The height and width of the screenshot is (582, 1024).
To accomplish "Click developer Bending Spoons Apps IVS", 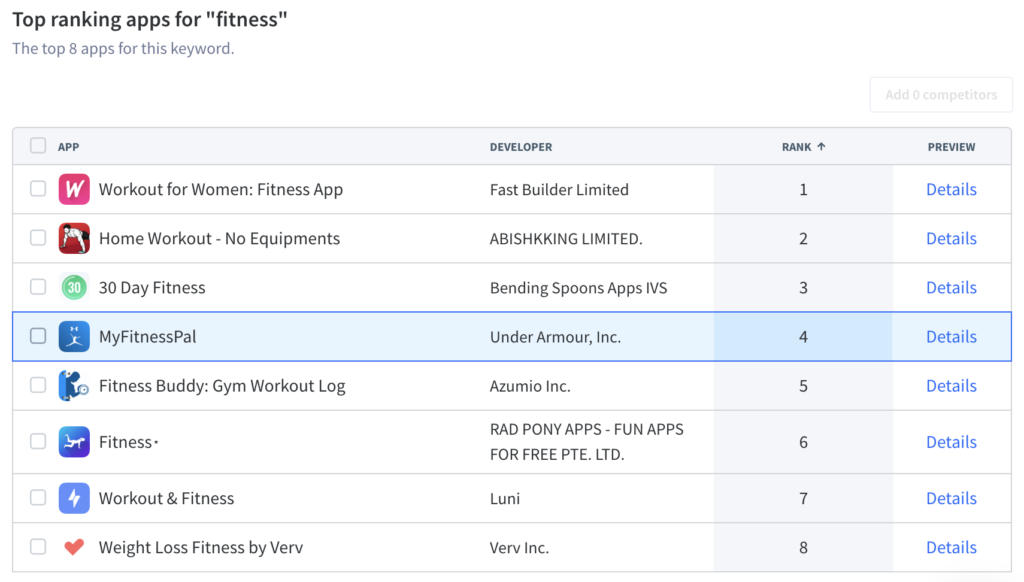I will tap(579, 287).
